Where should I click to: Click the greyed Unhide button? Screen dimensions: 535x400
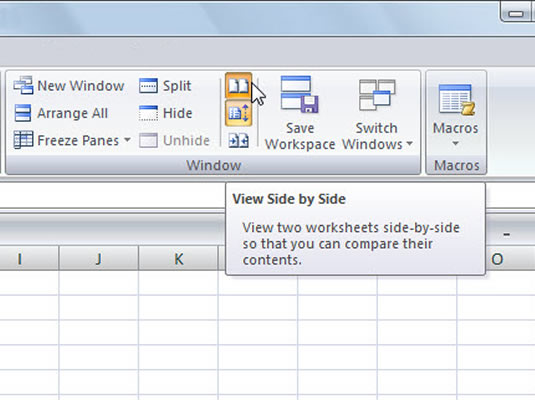174,140
